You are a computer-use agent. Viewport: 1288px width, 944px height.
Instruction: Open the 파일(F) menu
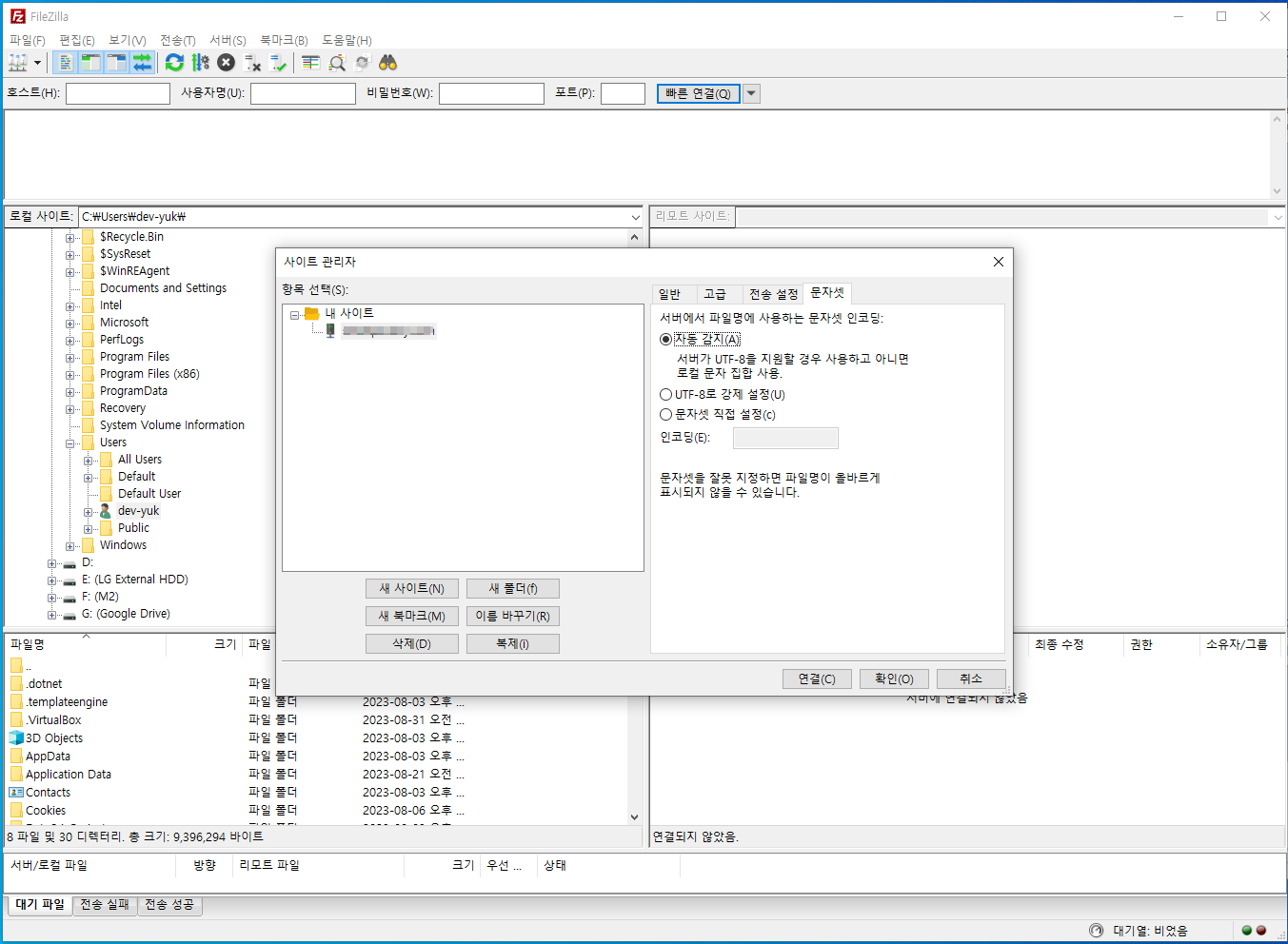tap(28, 40)
